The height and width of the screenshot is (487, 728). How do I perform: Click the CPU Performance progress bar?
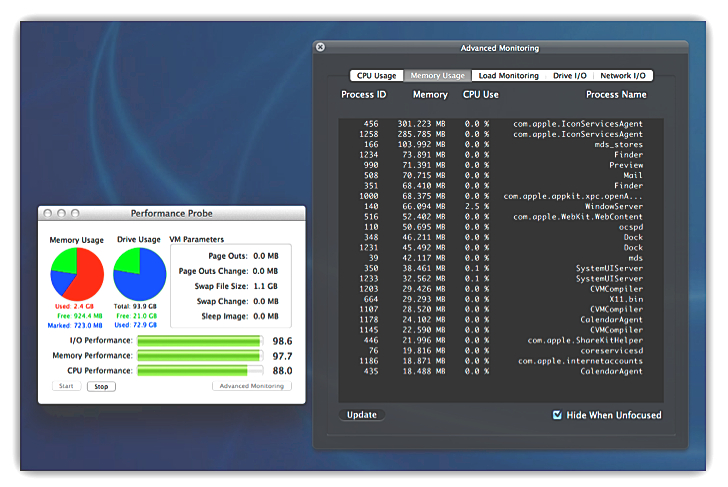[200, 371]
